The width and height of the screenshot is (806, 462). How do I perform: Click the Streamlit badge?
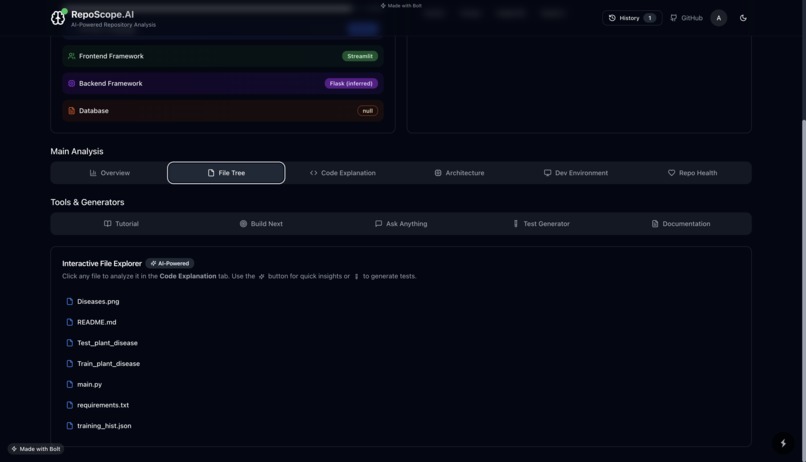[x=360, y=56]
